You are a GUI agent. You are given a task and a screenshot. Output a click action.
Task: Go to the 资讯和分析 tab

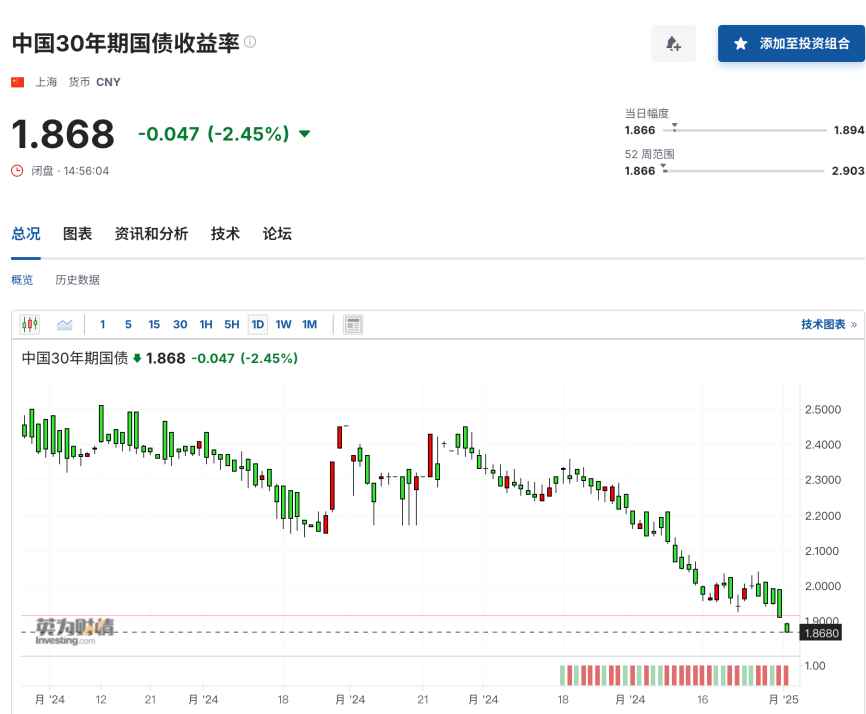[x=151, y=234]
